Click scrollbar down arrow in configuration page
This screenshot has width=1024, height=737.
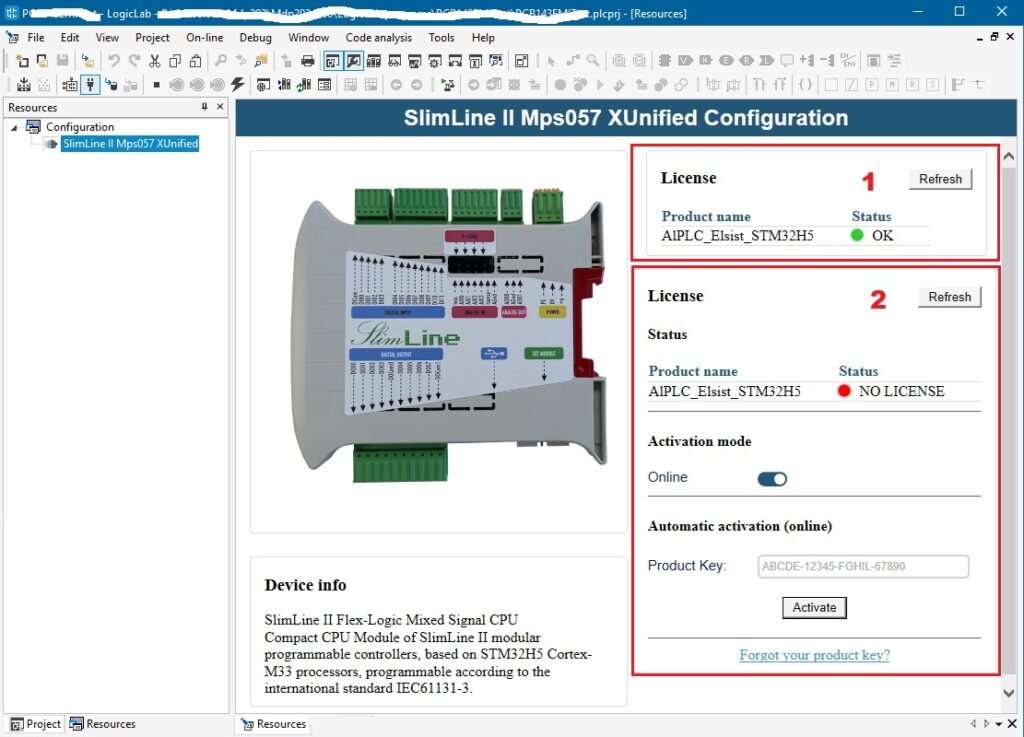(x=1008, y=693)
